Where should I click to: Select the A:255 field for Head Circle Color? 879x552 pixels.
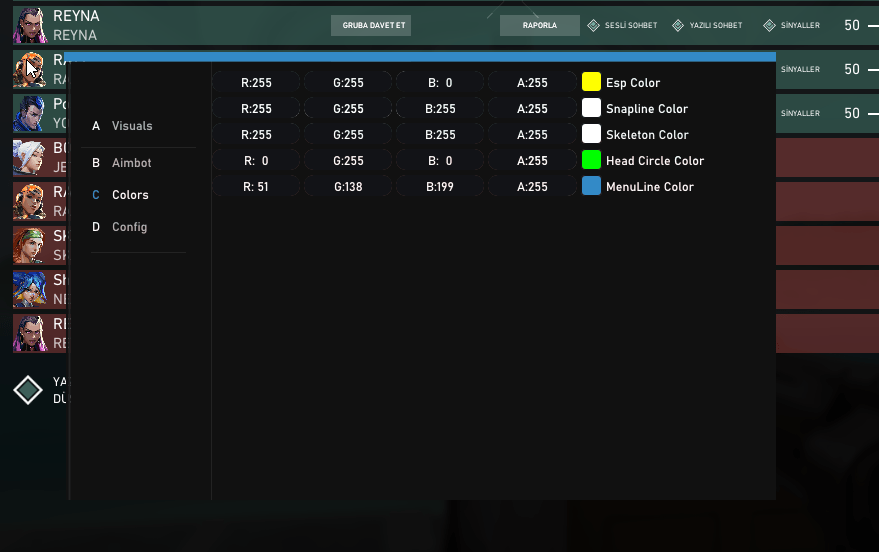point(532,161)
